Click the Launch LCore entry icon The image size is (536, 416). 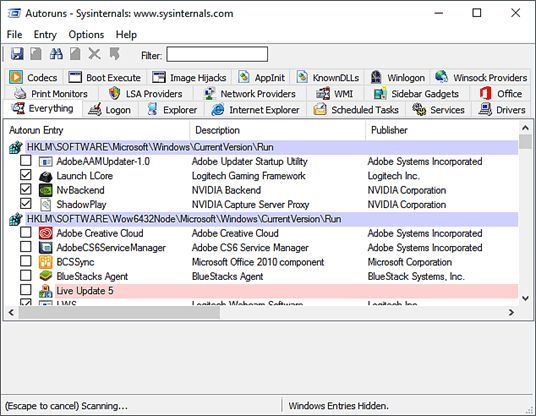pyautogui.click(x=45, y=176)
